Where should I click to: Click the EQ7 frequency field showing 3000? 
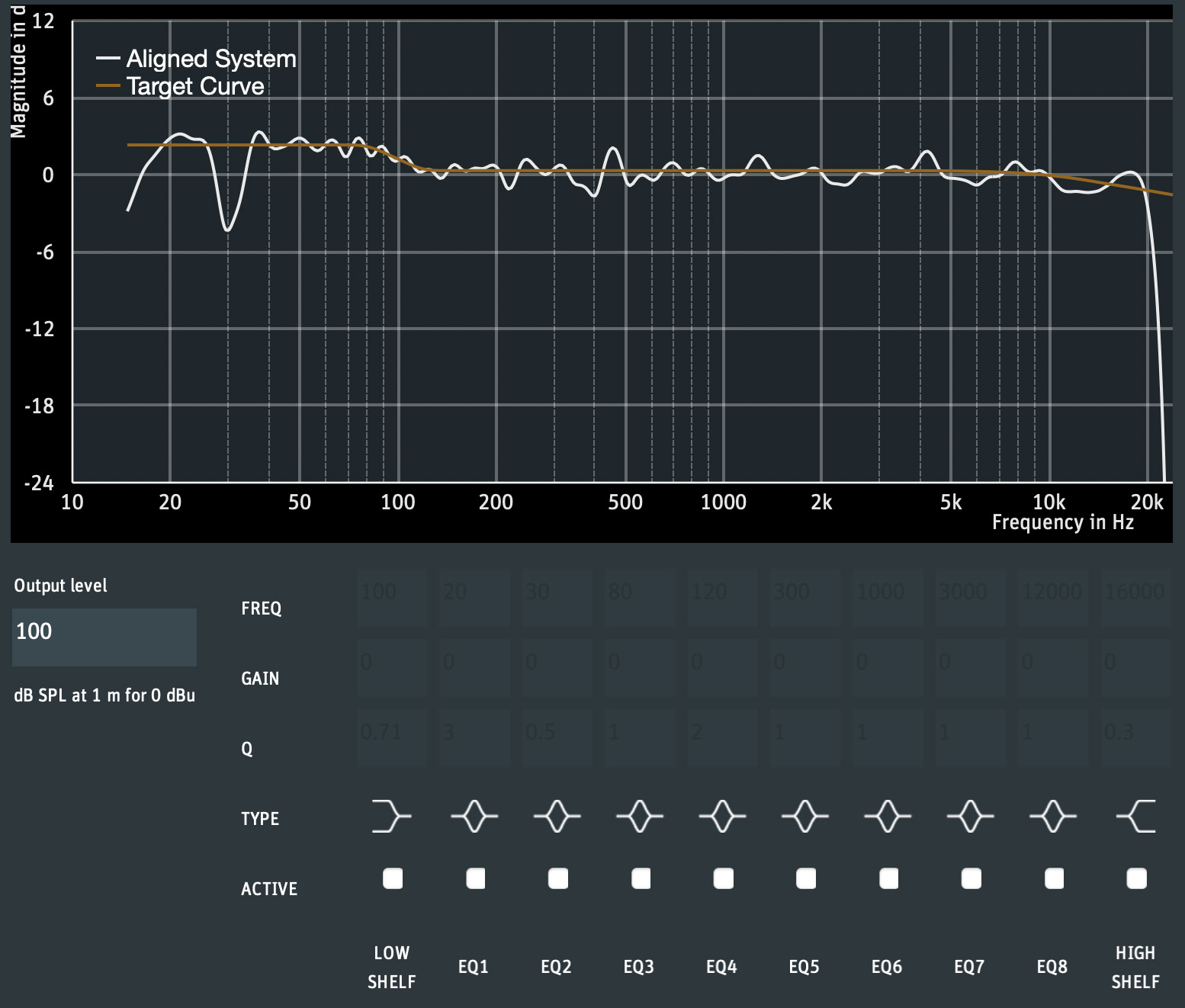(x=971, y=598)
